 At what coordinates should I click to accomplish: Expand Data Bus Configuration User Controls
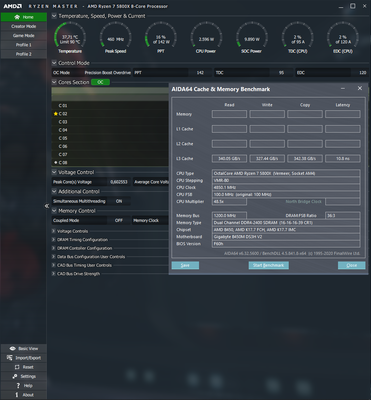(x=53, y=257)
